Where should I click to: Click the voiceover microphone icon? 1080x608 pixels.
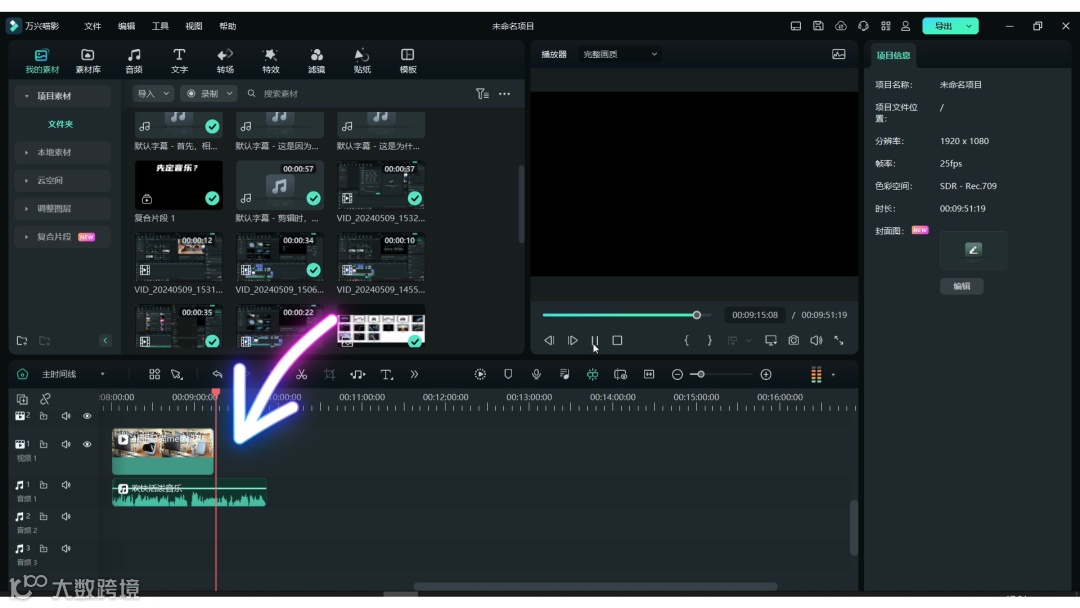coord(536,374)
